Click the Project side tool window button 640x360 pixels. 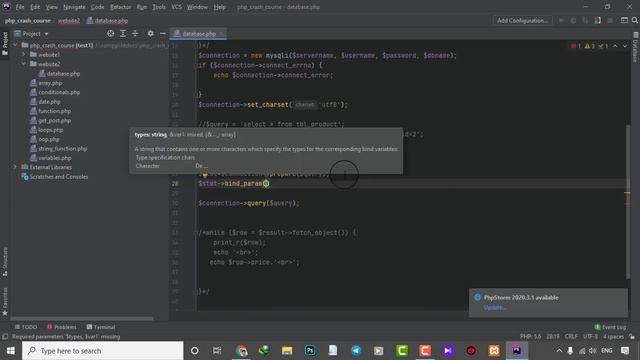coord(5,44)
